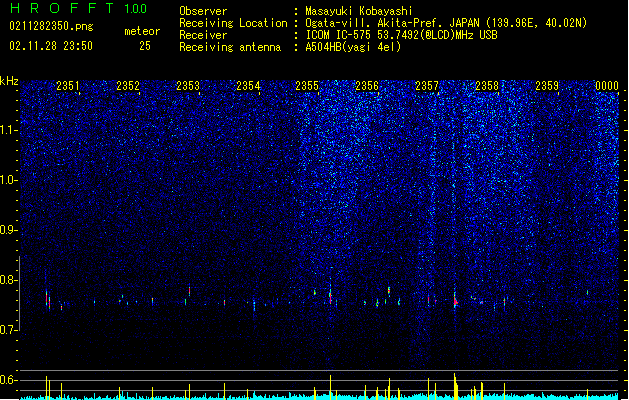The height and width of the screenshot is (400, 629).
Task: Click the meteor count value 25
Action: 145,46
